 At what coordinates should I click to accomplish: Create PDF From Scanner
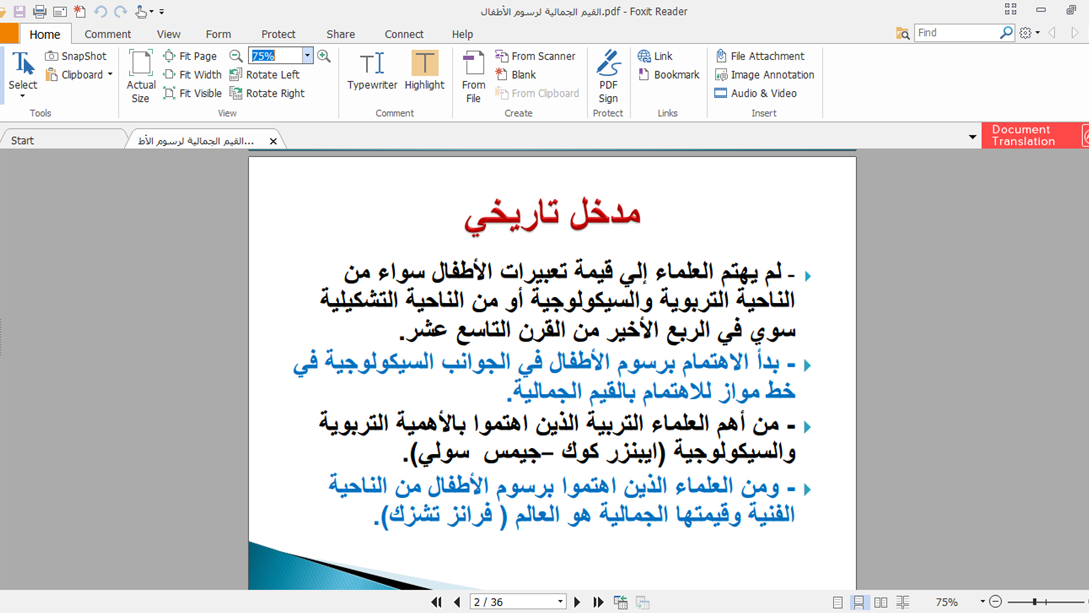(x=535, y=56)
